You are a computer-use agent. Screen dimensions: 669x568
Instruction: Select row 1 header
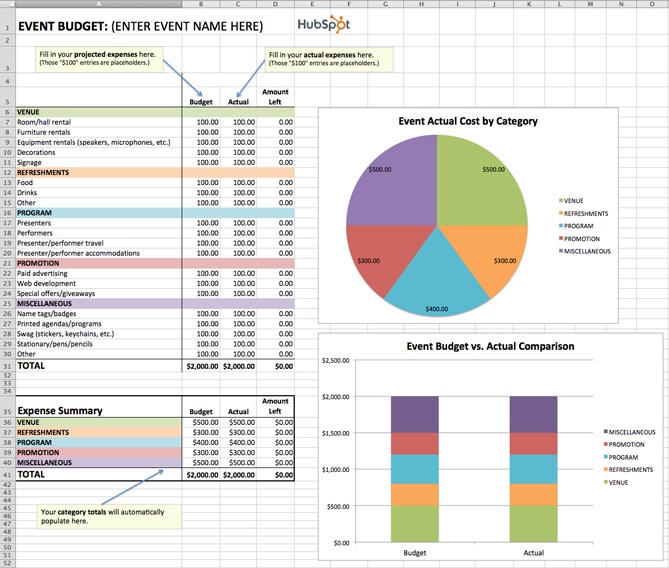(6, 25)
